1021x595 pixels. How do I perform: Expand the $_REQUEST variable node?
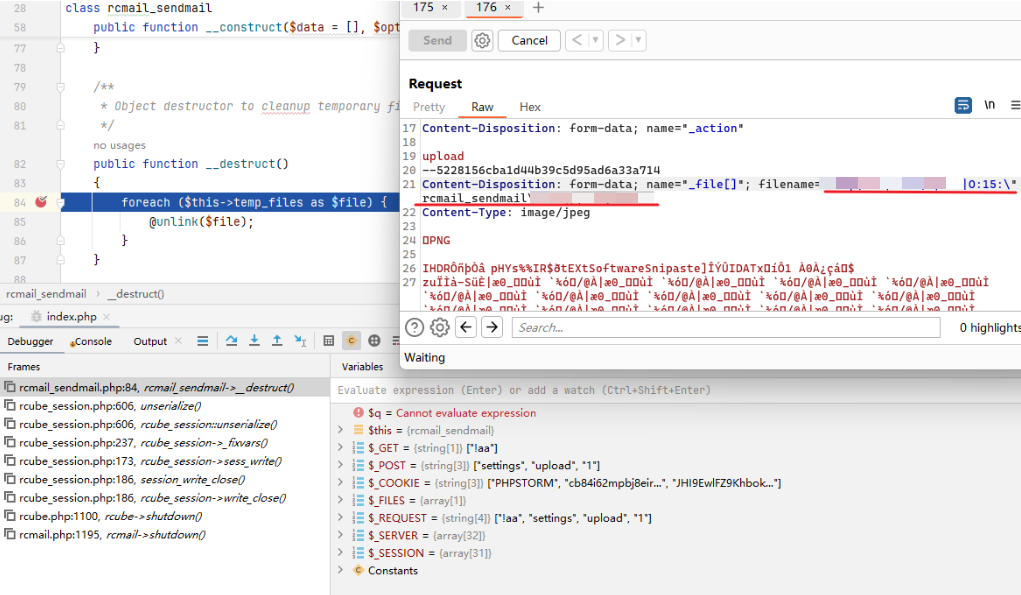pos(341,518)
